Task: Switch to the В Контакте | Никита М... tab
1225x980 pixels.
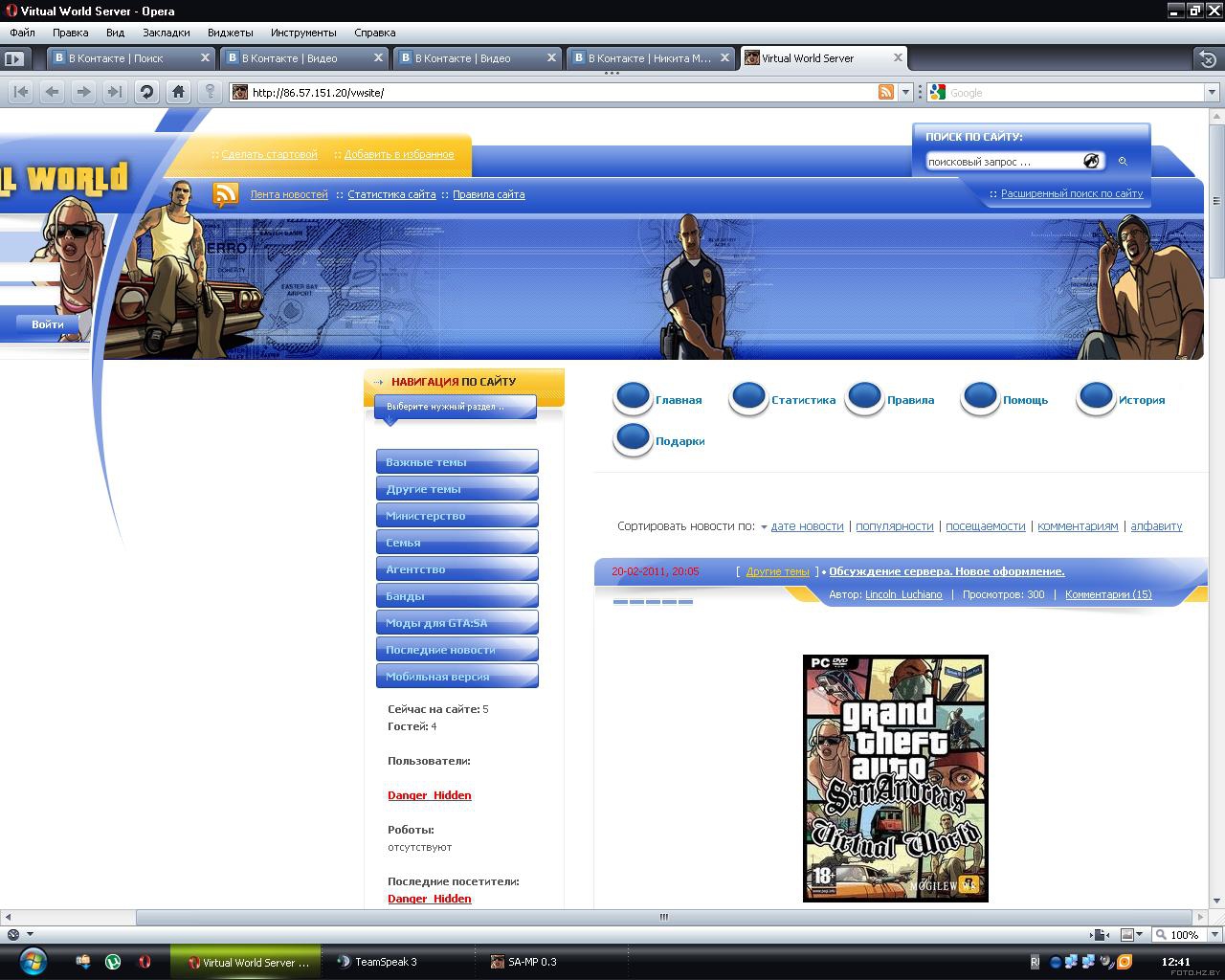Action: tap(650, 58)
